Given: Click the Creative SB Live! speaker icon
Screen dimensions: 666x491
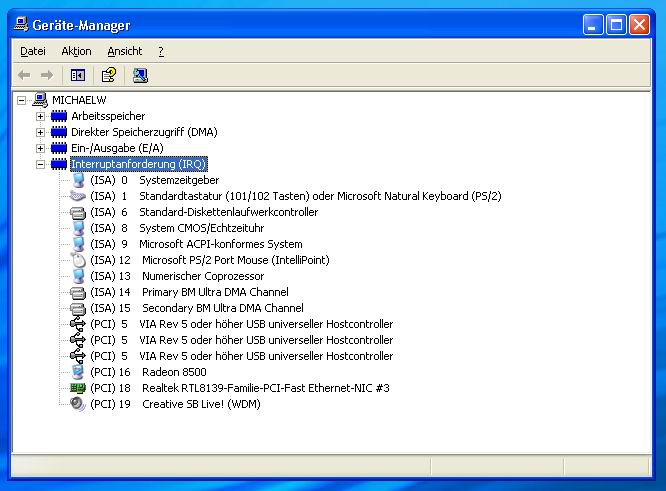Looking at the screenshot, I should [78, 404].
